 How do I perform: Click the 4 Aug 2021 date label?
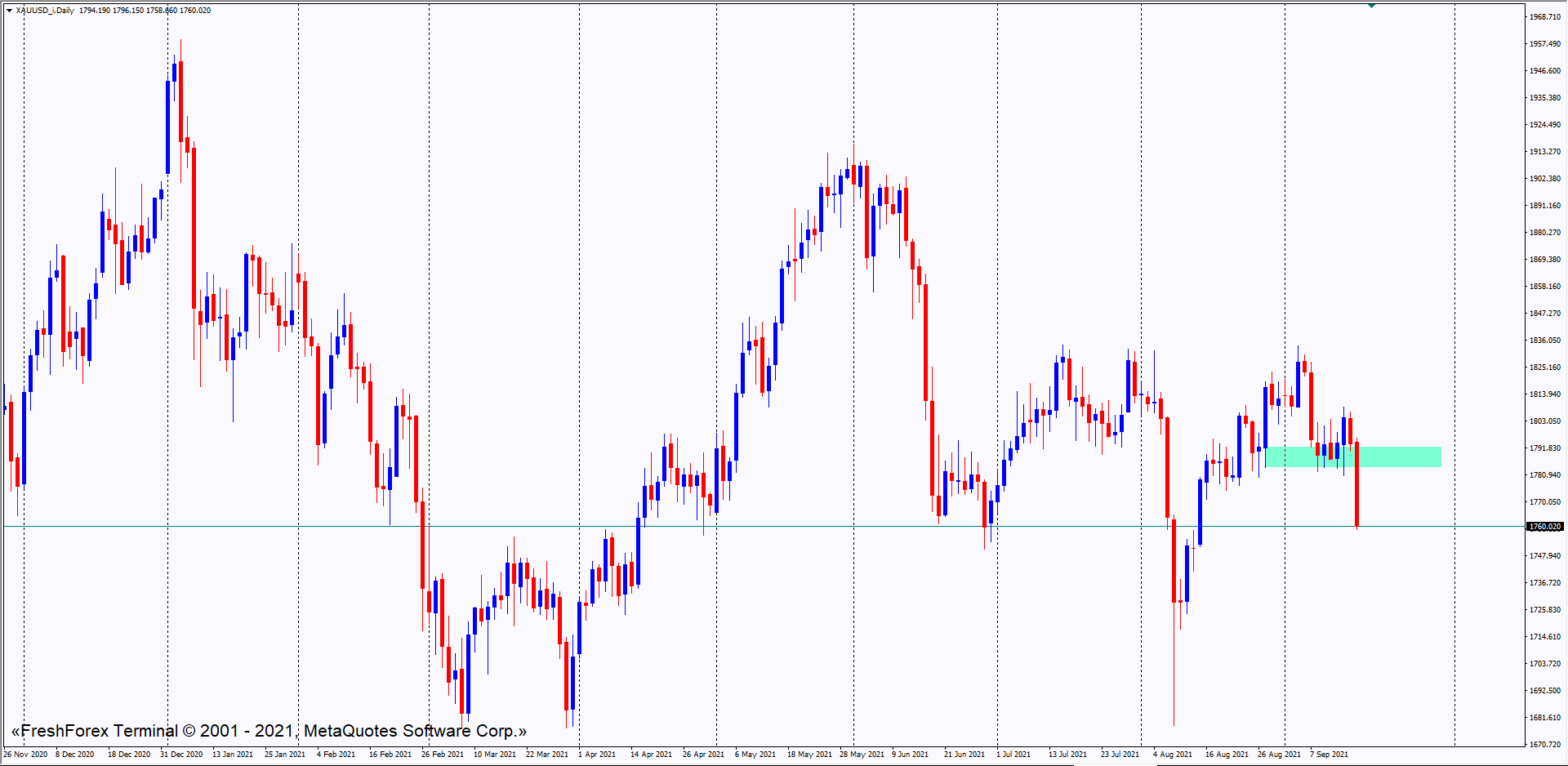(1172, 754)
